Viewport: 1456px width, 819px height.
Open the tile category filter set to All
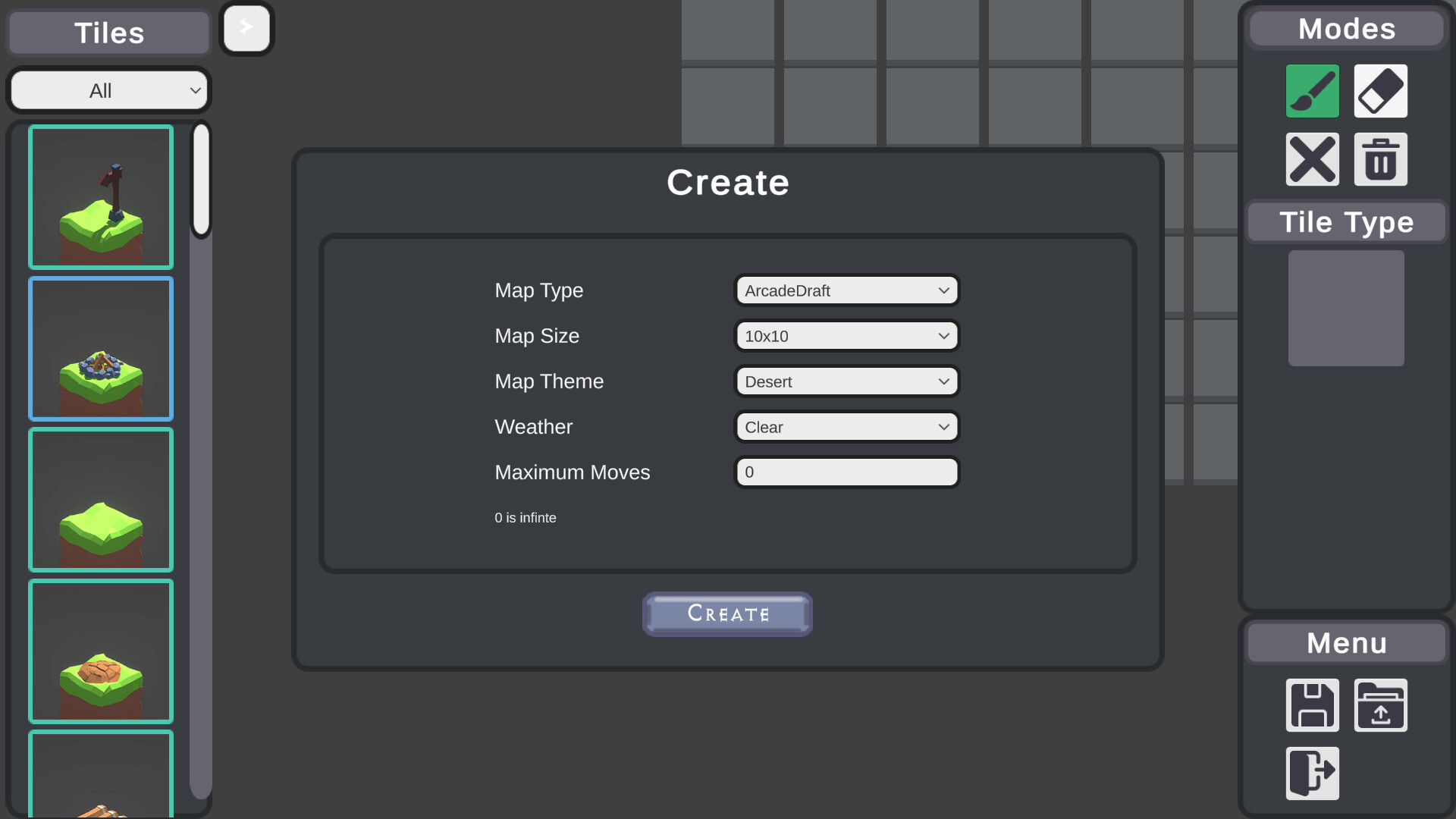click(x=108, y=90)
